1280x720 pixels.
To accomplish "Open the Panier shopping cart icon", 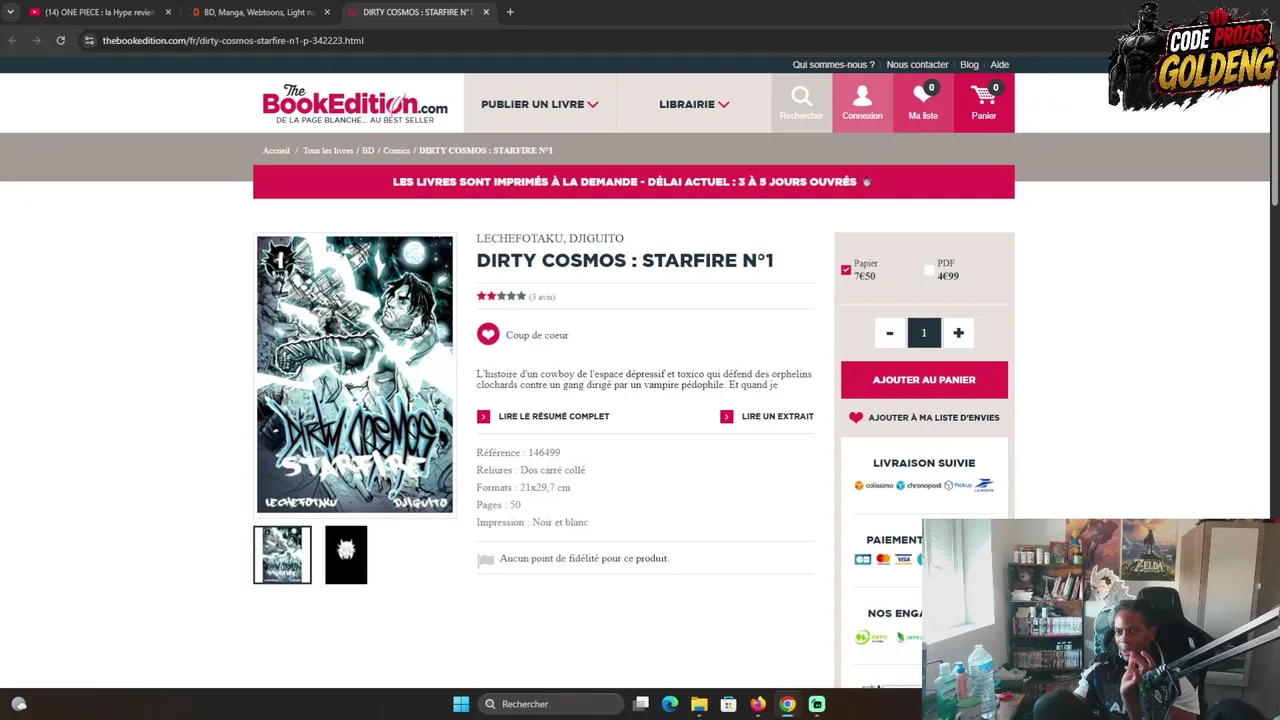I will 984,103.
